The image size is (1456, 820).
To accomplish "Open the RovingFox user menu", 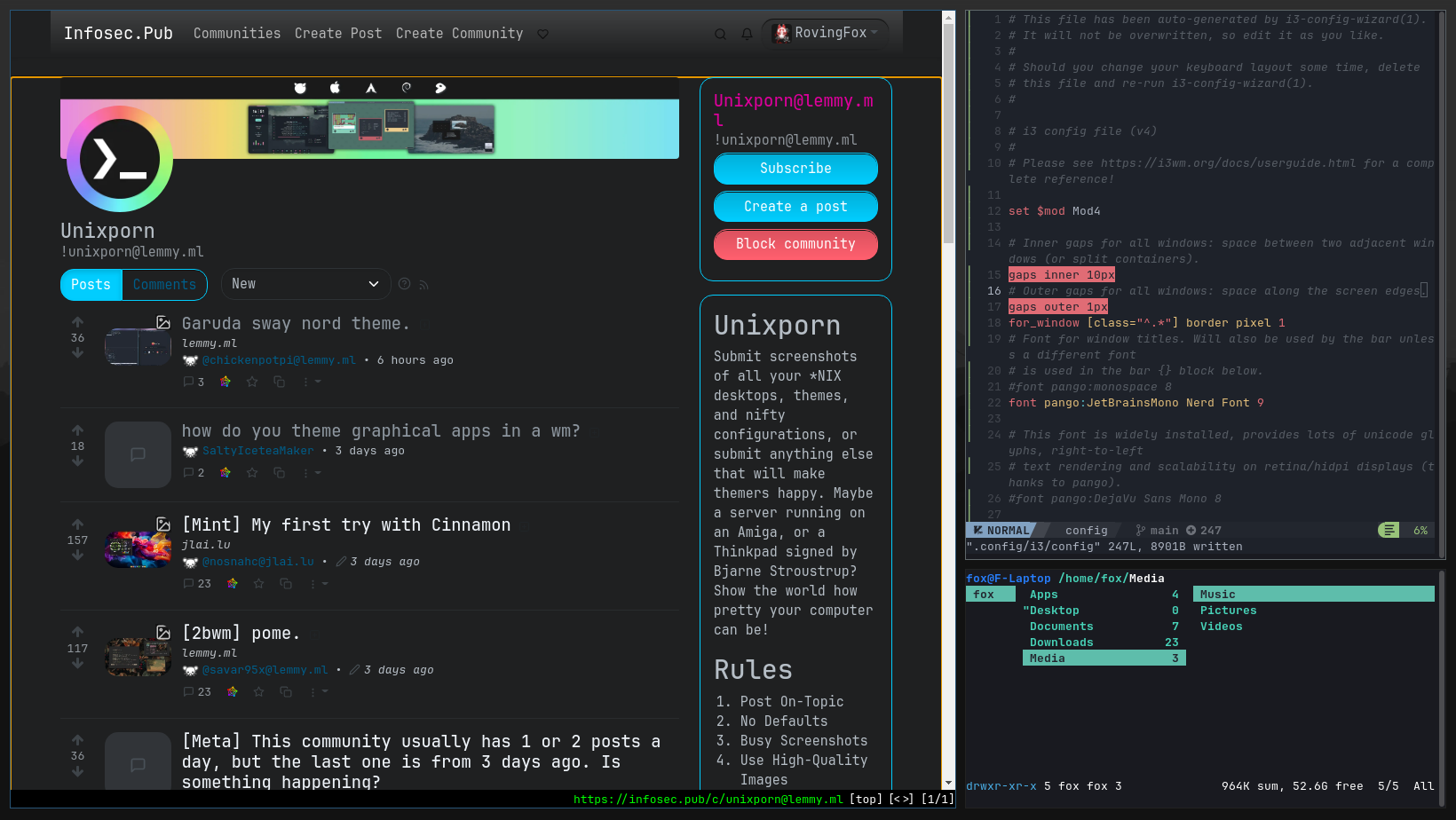I will 827,33.
